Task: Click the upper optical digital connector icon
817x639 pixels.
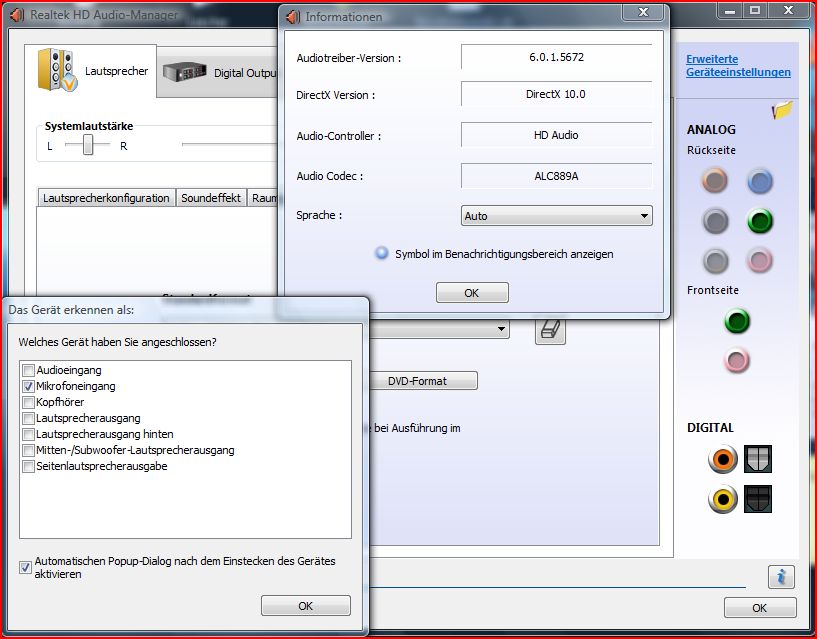Action: pyautogui.click(x=758, y=459)
